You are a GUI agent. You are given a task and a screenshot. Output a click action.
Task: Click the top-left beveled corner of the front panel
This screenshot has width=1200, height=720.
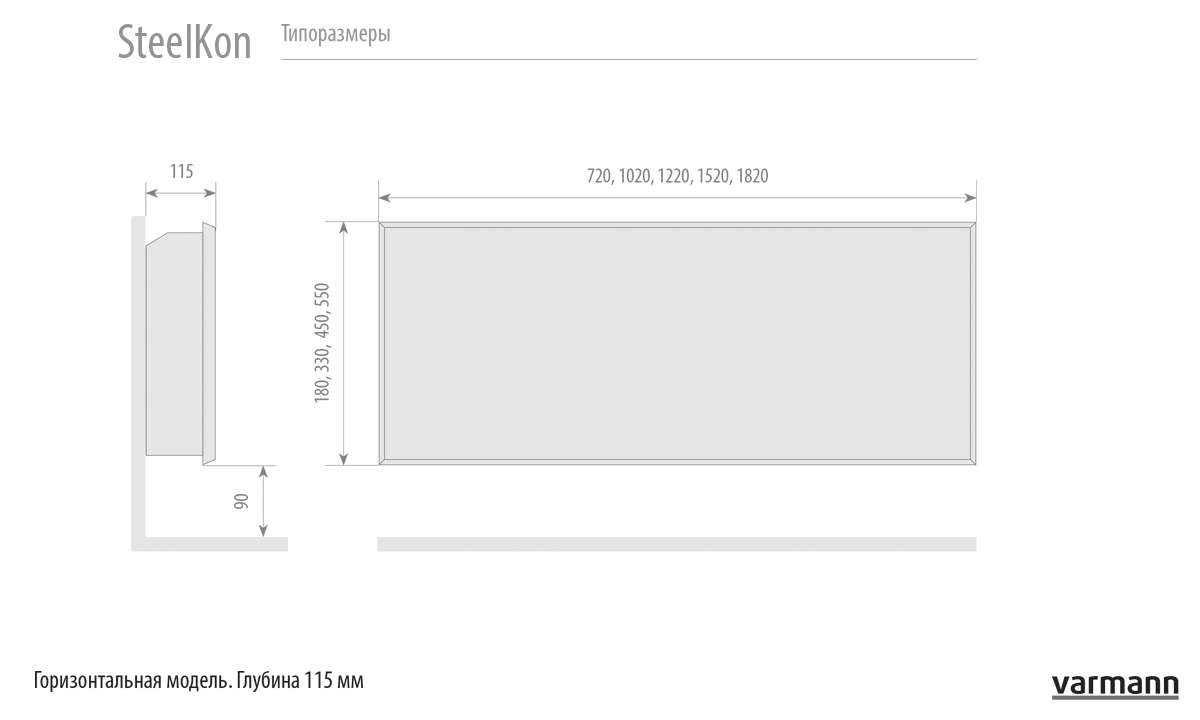(x=382, y=226)
